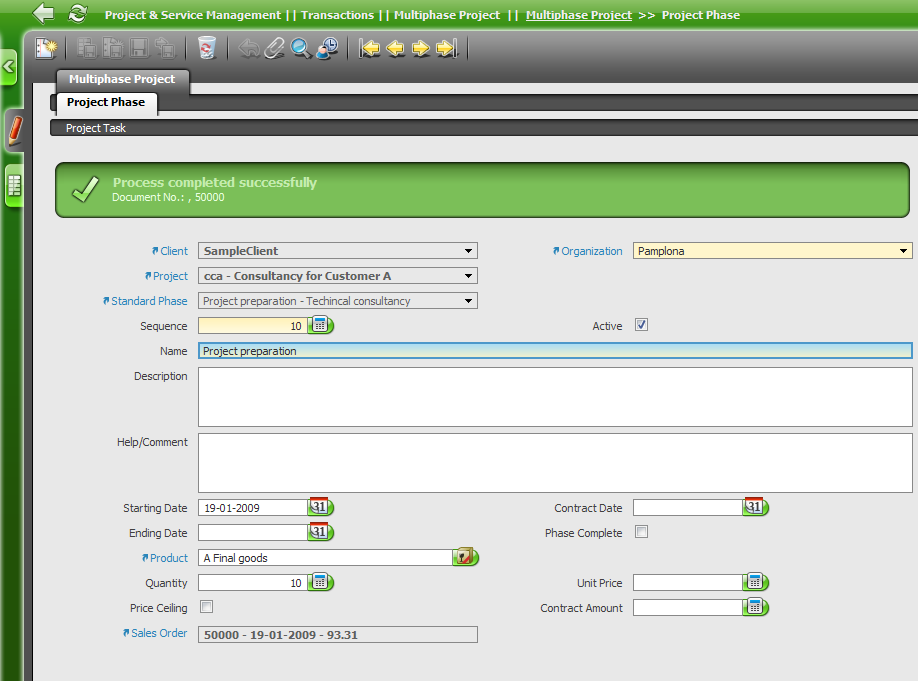Image resolution: width=918 pixels, height=681 pixels.
Task: Tick the Price Ceiling checkbox
Action: click(x=207, y=607)
